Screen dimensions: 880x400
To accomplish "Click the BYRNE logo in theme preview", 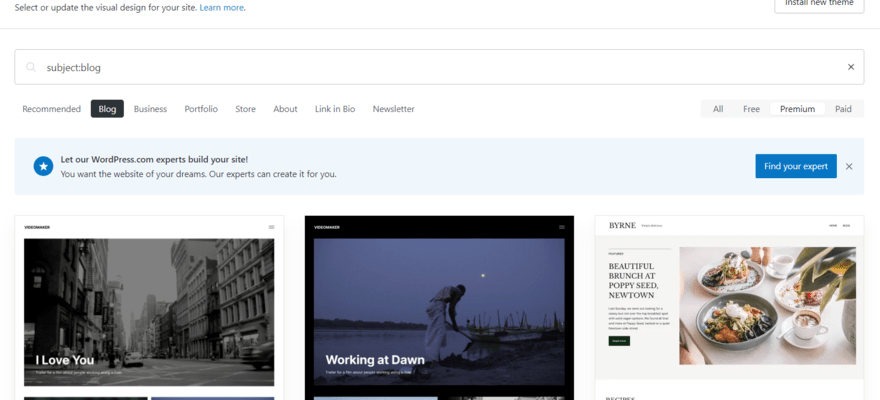I will click(622, 226).
